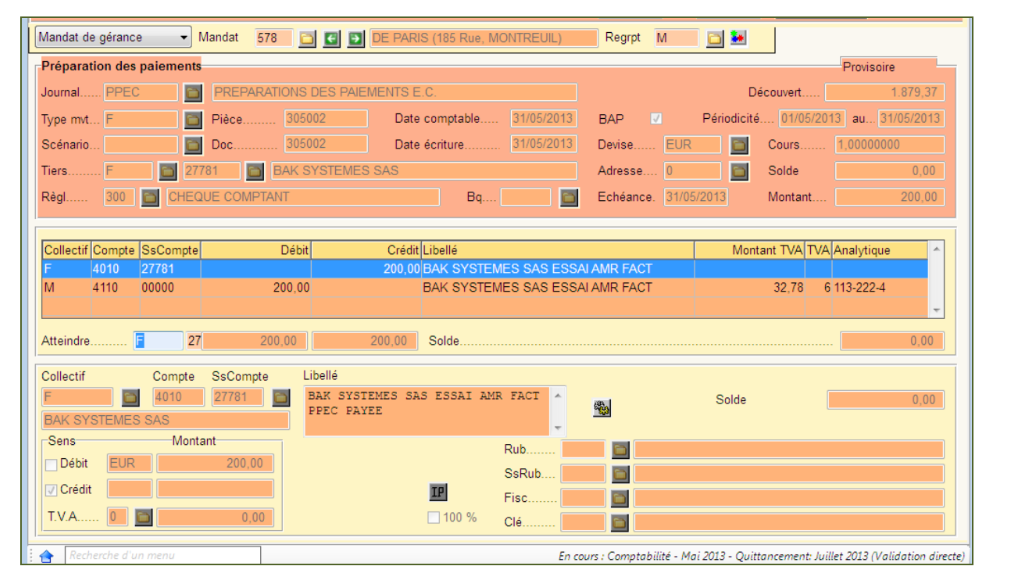Open the Bq bank lookup icon
This screenshot has height=583, width=1011.
pyautogui.click(x=568, y=197)
